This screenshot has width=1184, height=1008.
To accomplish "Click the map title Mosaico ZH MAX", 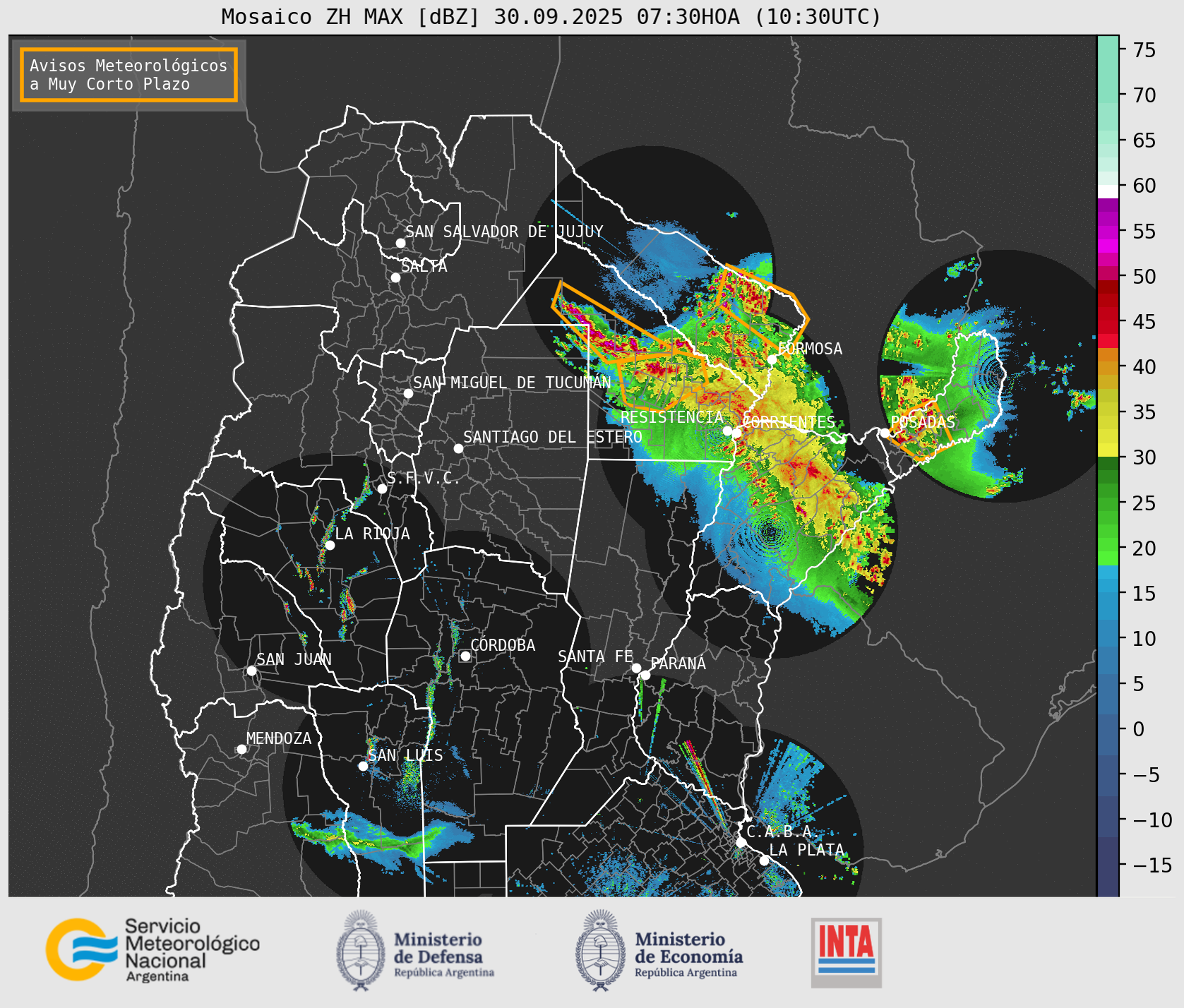I will [551, 16].
